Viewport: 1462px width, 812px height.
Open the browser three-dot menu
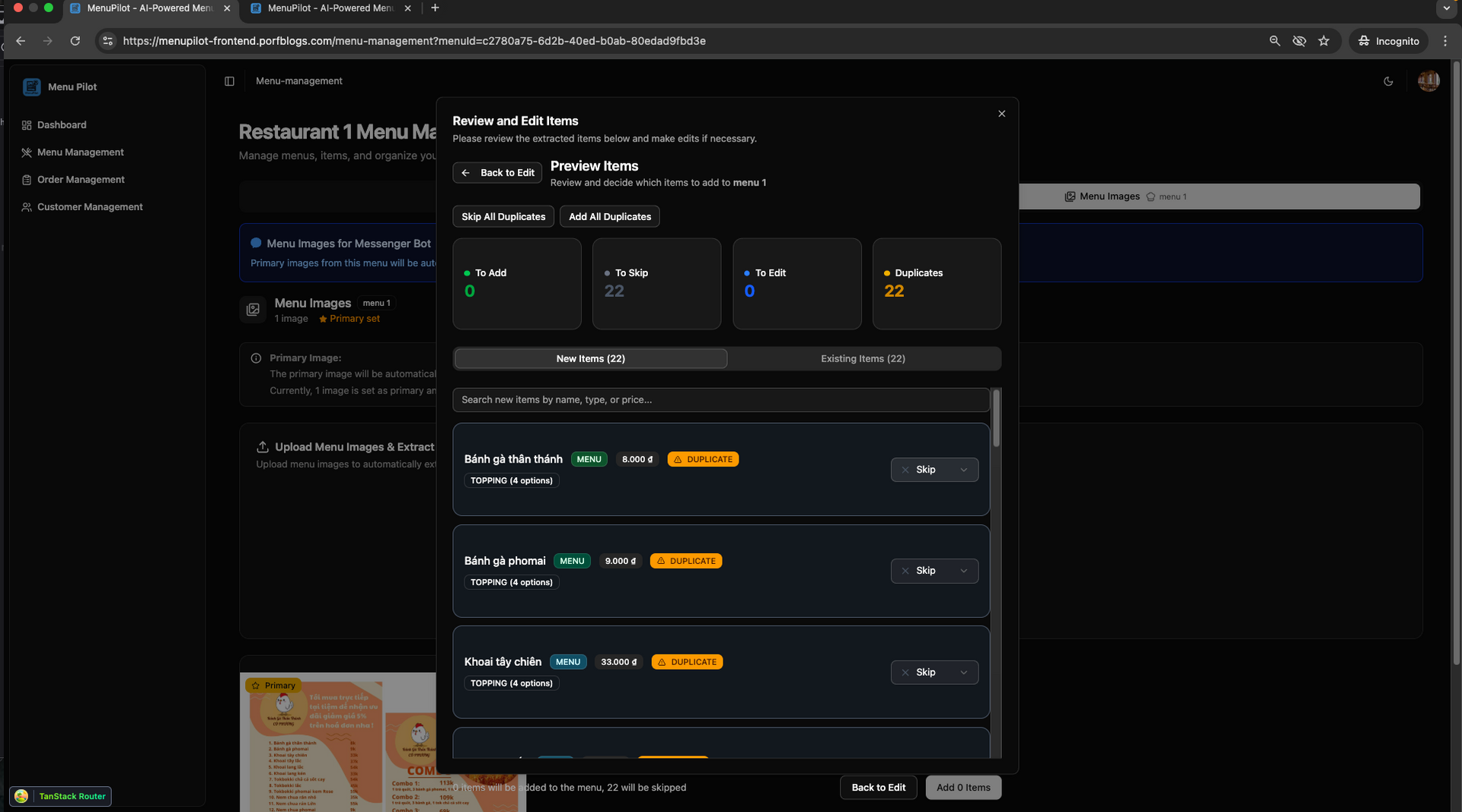point(1444,41)
